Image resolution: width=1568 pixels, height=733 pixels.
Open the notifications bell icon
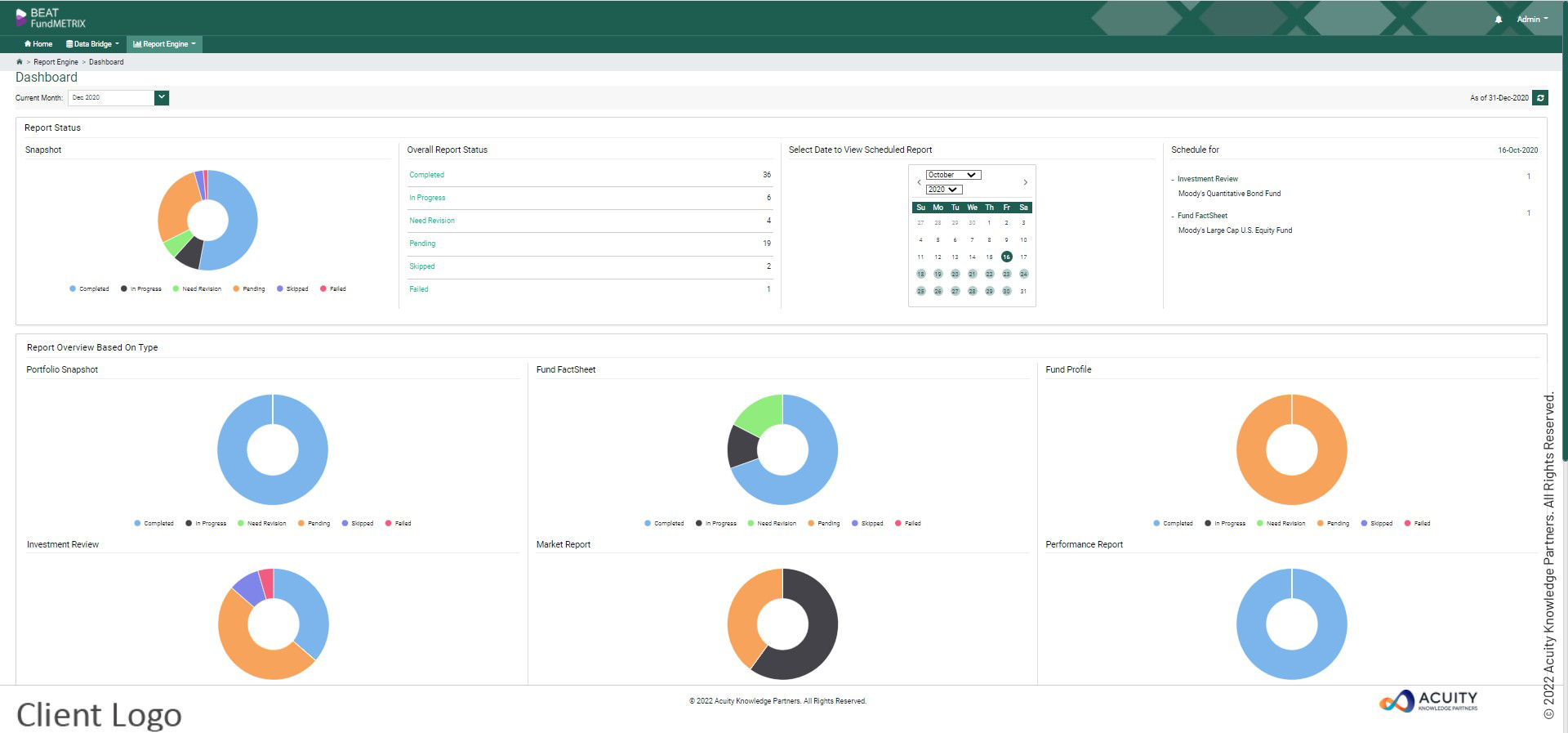[x=1499, y=19]
